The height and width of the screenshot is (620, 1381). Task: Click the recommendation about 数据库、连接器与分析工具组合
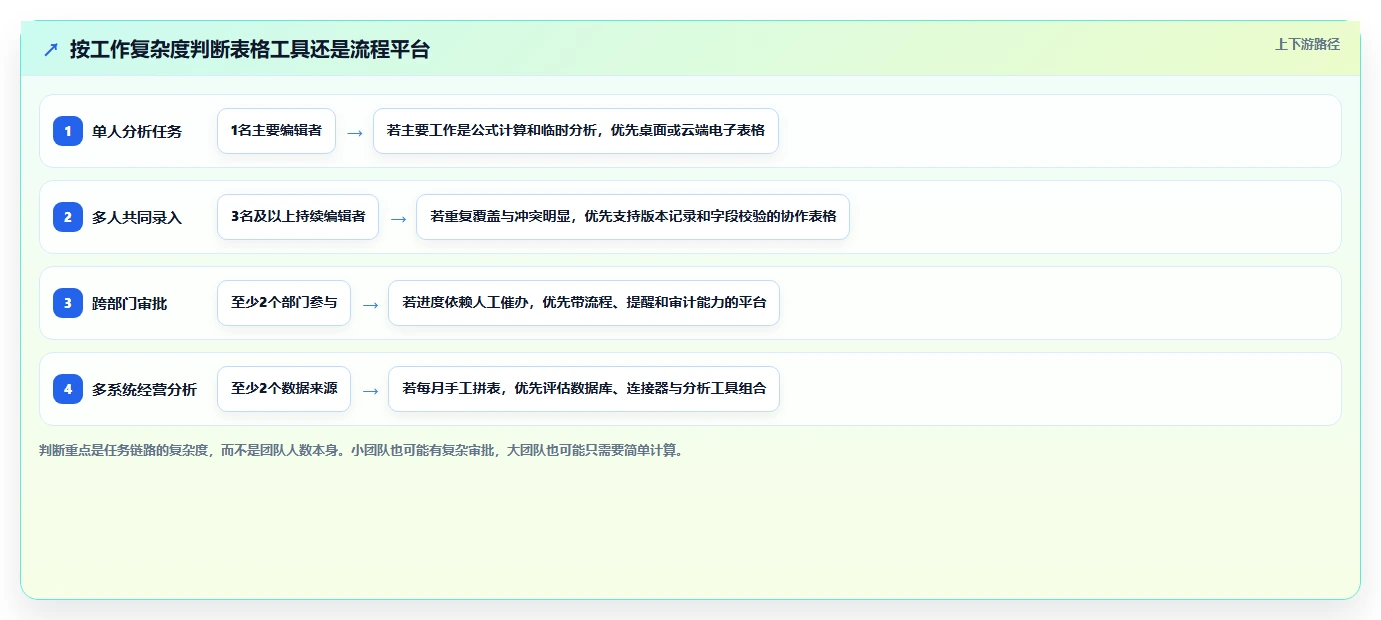click(584, 389)
